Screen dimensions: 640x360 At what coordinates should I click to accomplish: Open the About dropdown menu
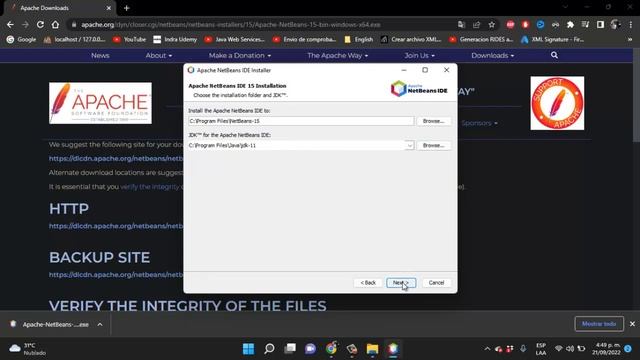(159, 56)
